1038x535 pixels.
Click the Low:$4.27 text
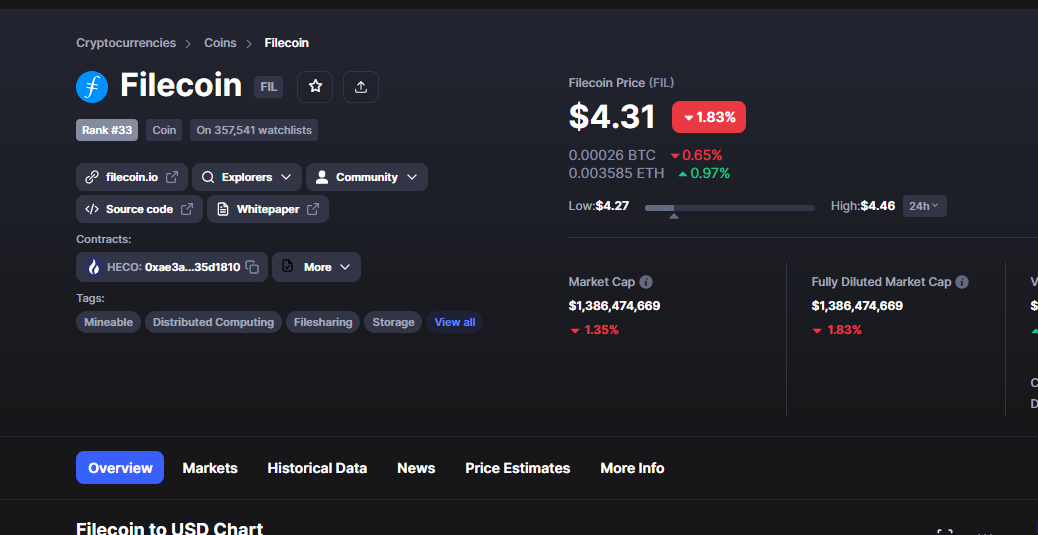[599, 206]
